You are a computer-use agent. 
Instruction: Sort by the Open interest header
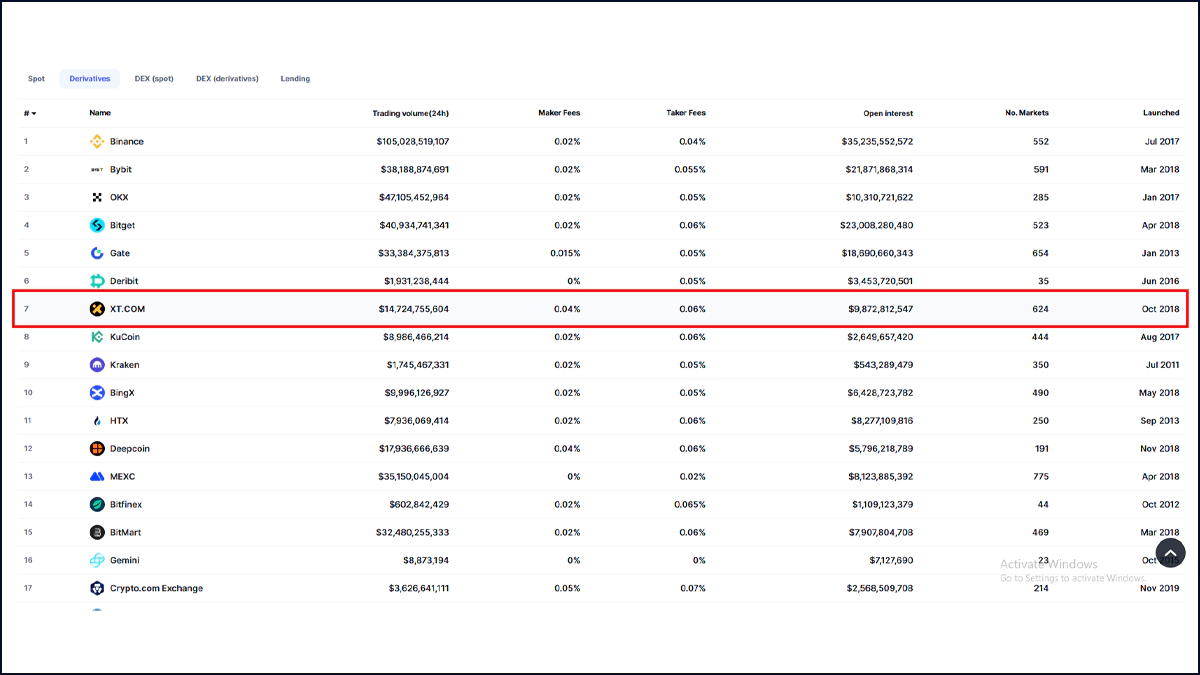tap(888, 114)
